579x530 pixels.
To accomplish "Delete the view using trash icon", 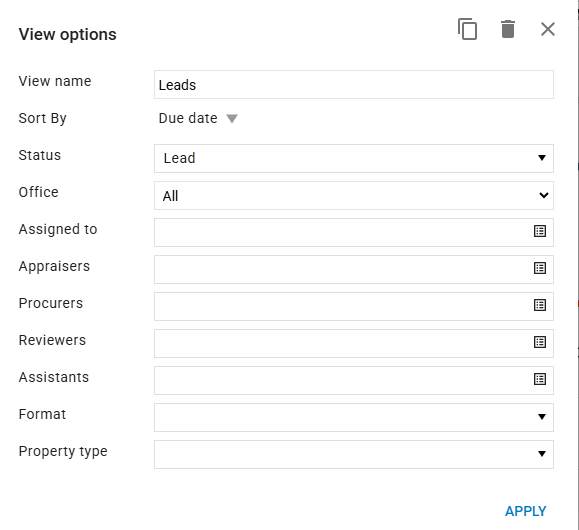I will [x=508, y=29].
